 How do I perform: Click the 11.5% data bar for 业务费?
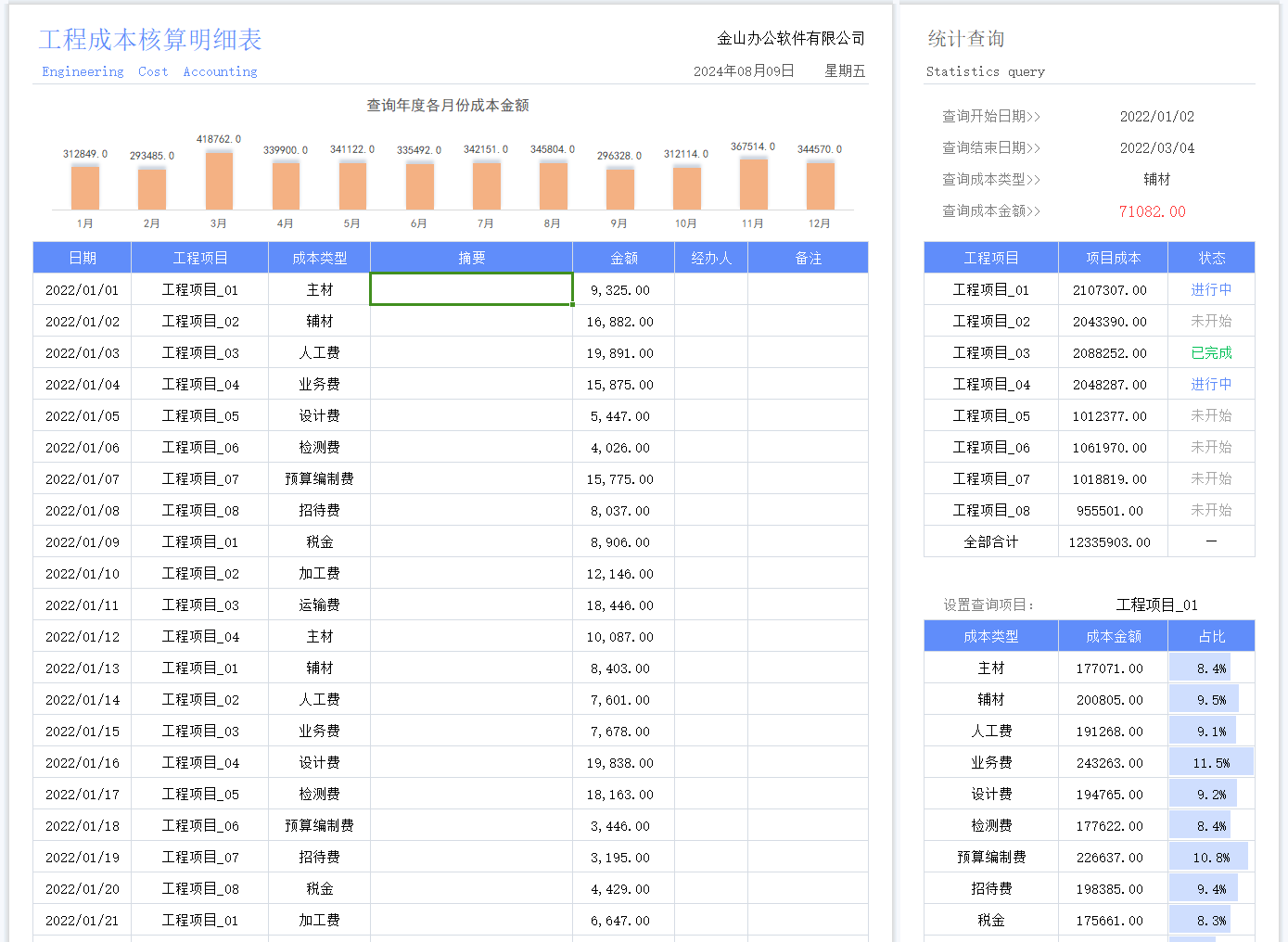pos(1211,762)
